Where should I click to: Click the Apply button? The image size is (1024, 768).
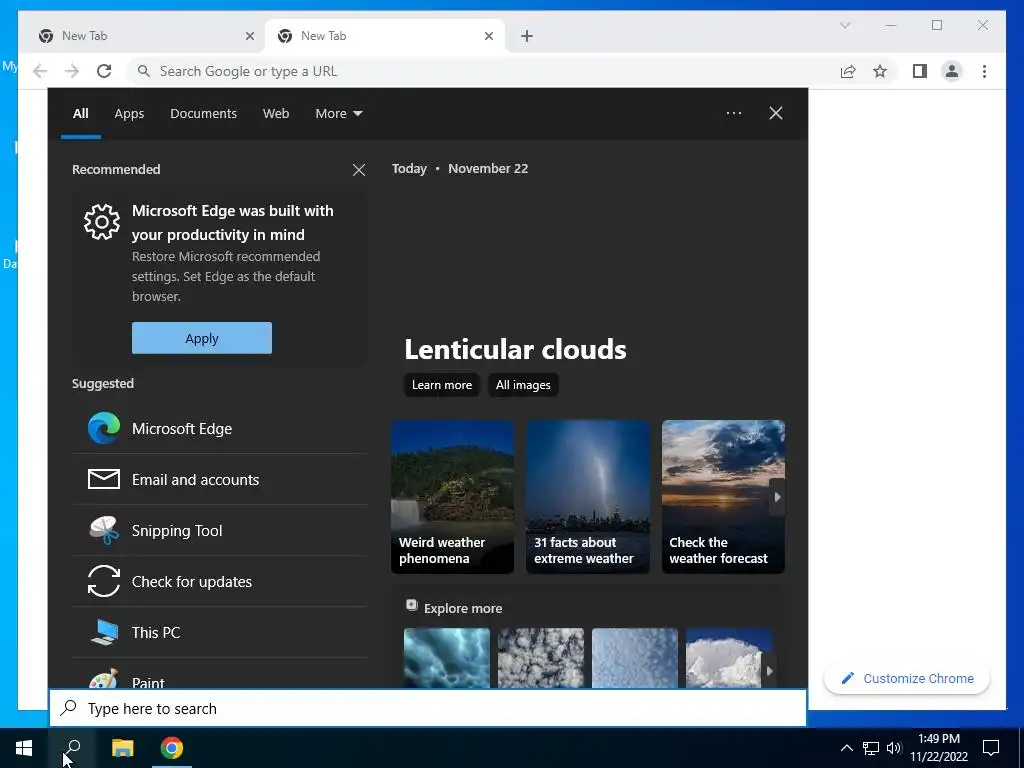[x=202, y=338]
